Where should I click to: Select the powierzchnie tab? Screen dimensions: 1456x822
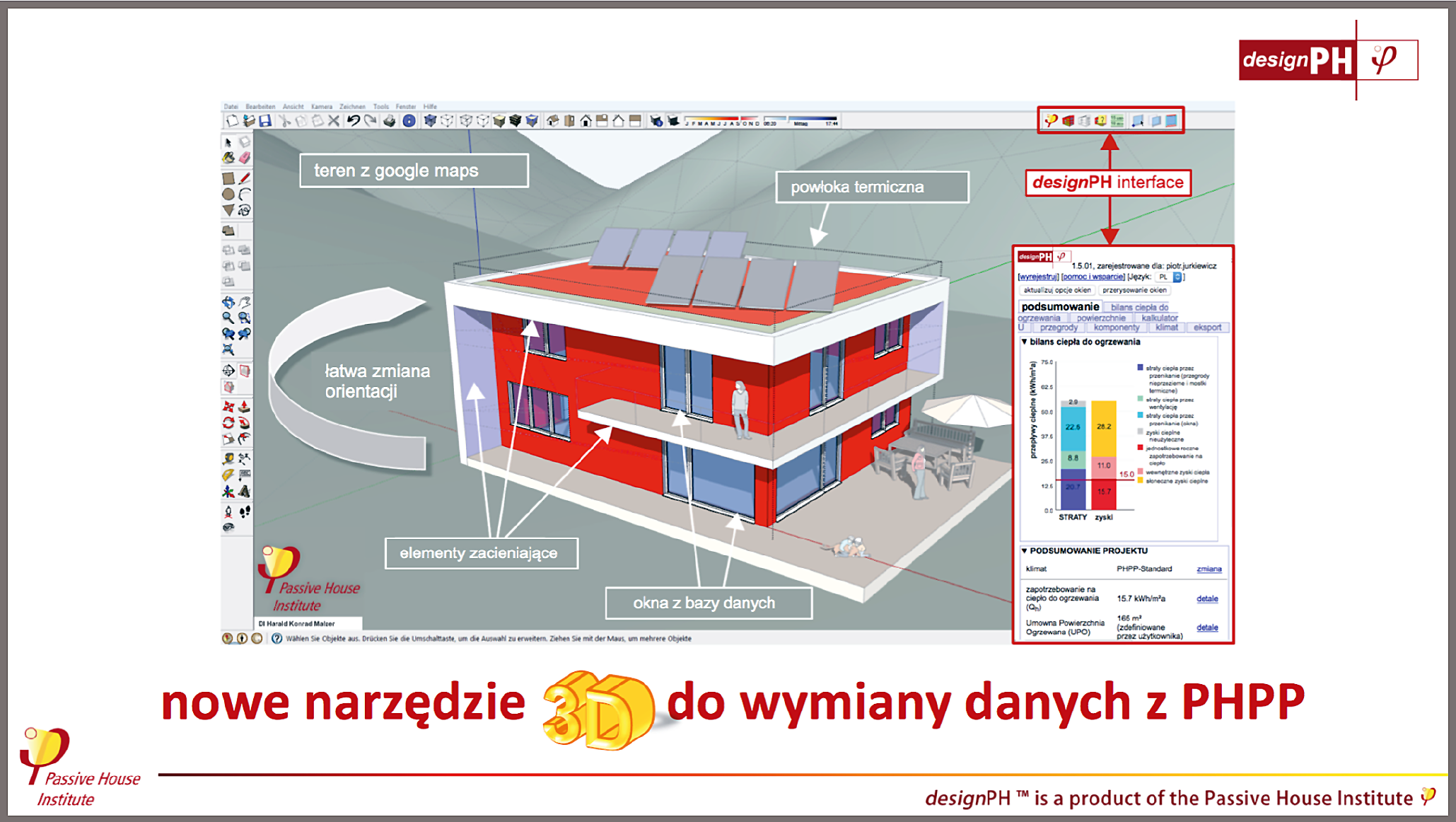click(x=1101, y=318)
